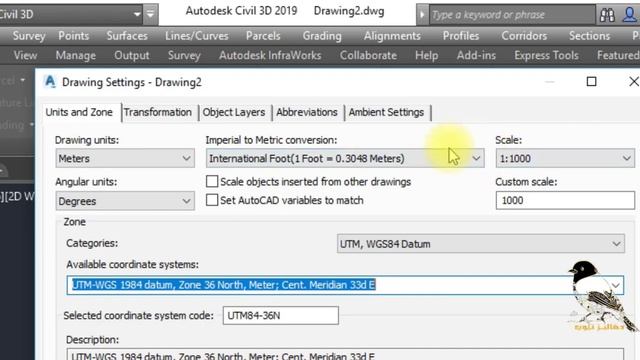Expand the Civil 3D workspace dropdown
Screen dimensions: 640x360
[x=137, y=15]
